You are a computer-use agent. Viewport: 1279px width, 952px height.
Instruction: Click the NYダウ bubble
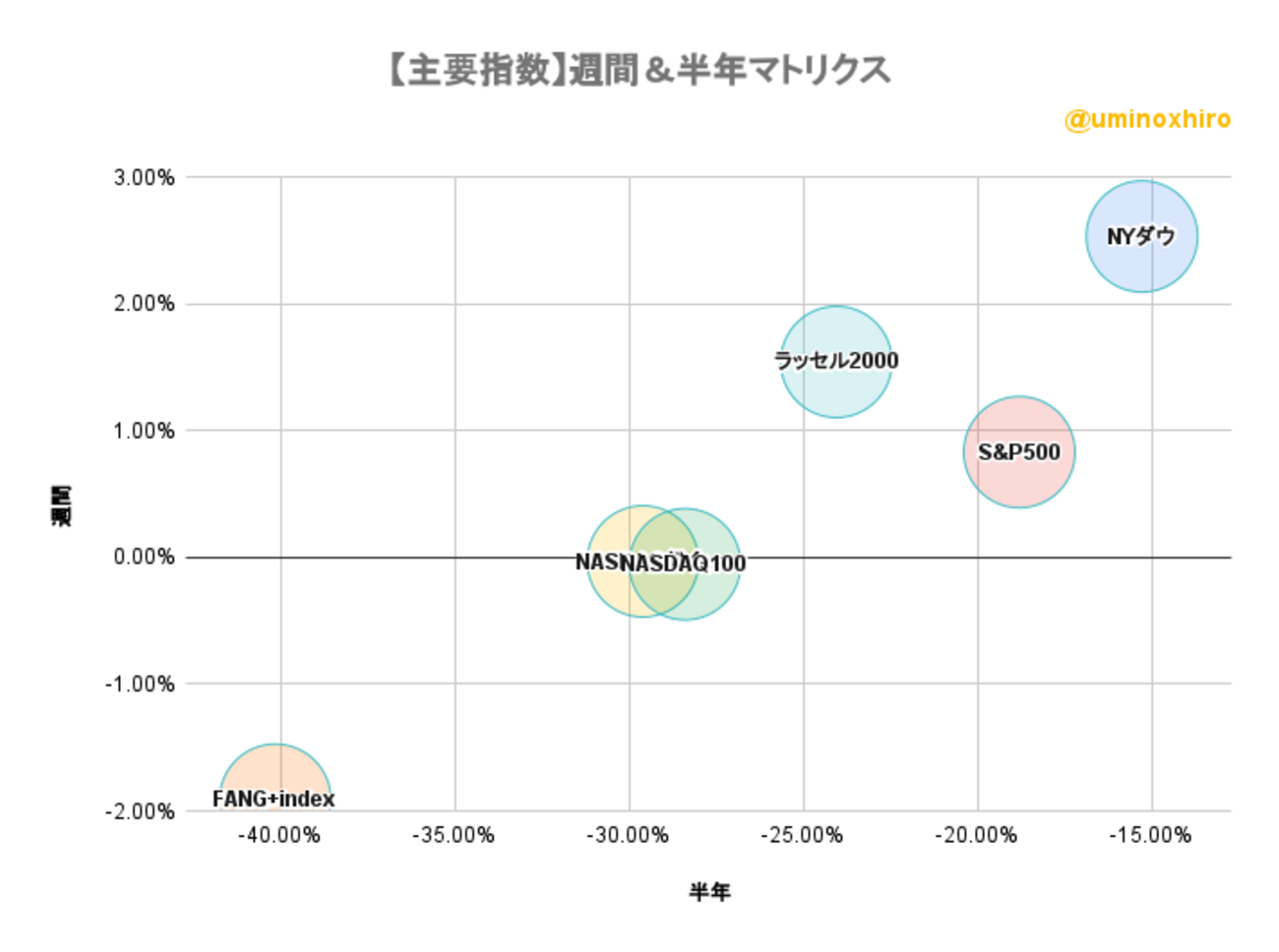(x=1141, y=236)
